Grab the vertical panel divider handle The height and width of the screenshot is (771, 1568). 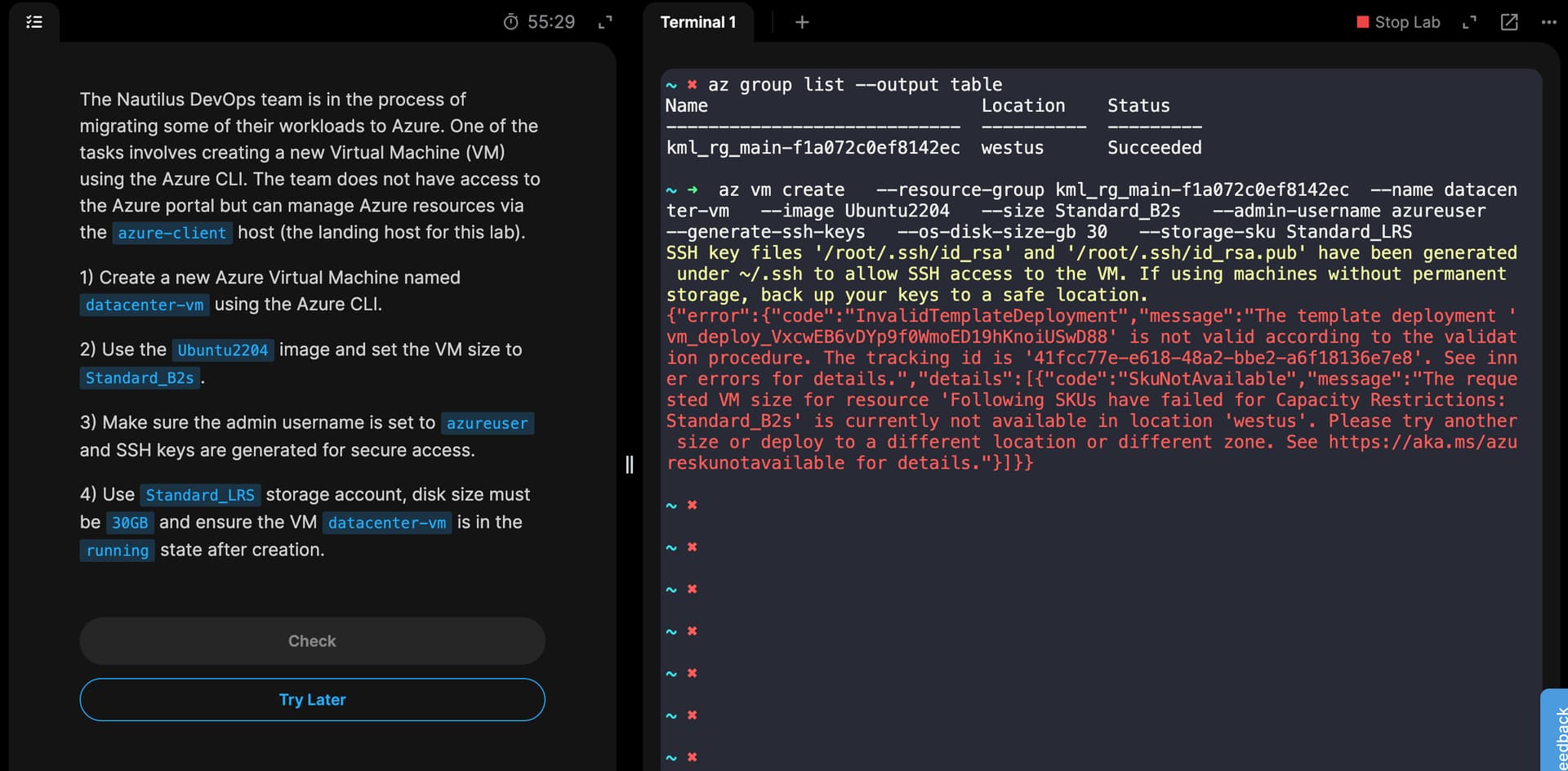coord(629,465)
